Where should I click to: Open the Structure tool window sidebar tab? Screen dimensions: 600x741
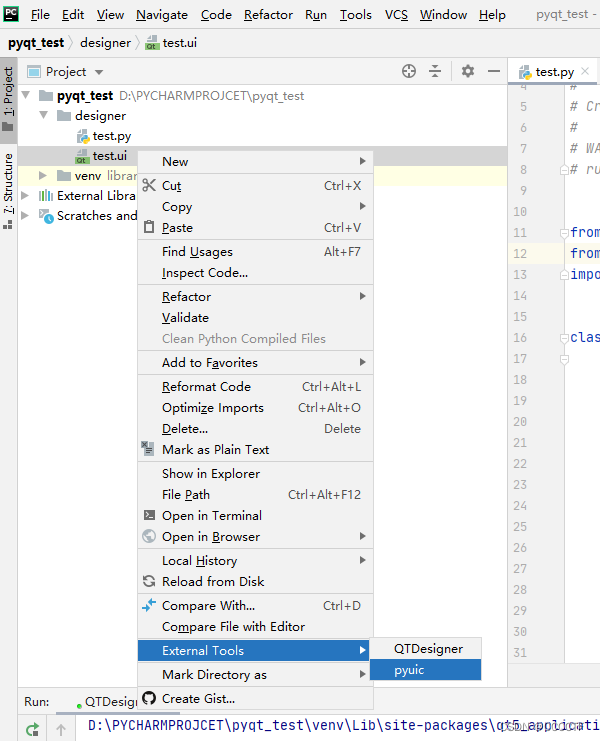coord(8,191)
